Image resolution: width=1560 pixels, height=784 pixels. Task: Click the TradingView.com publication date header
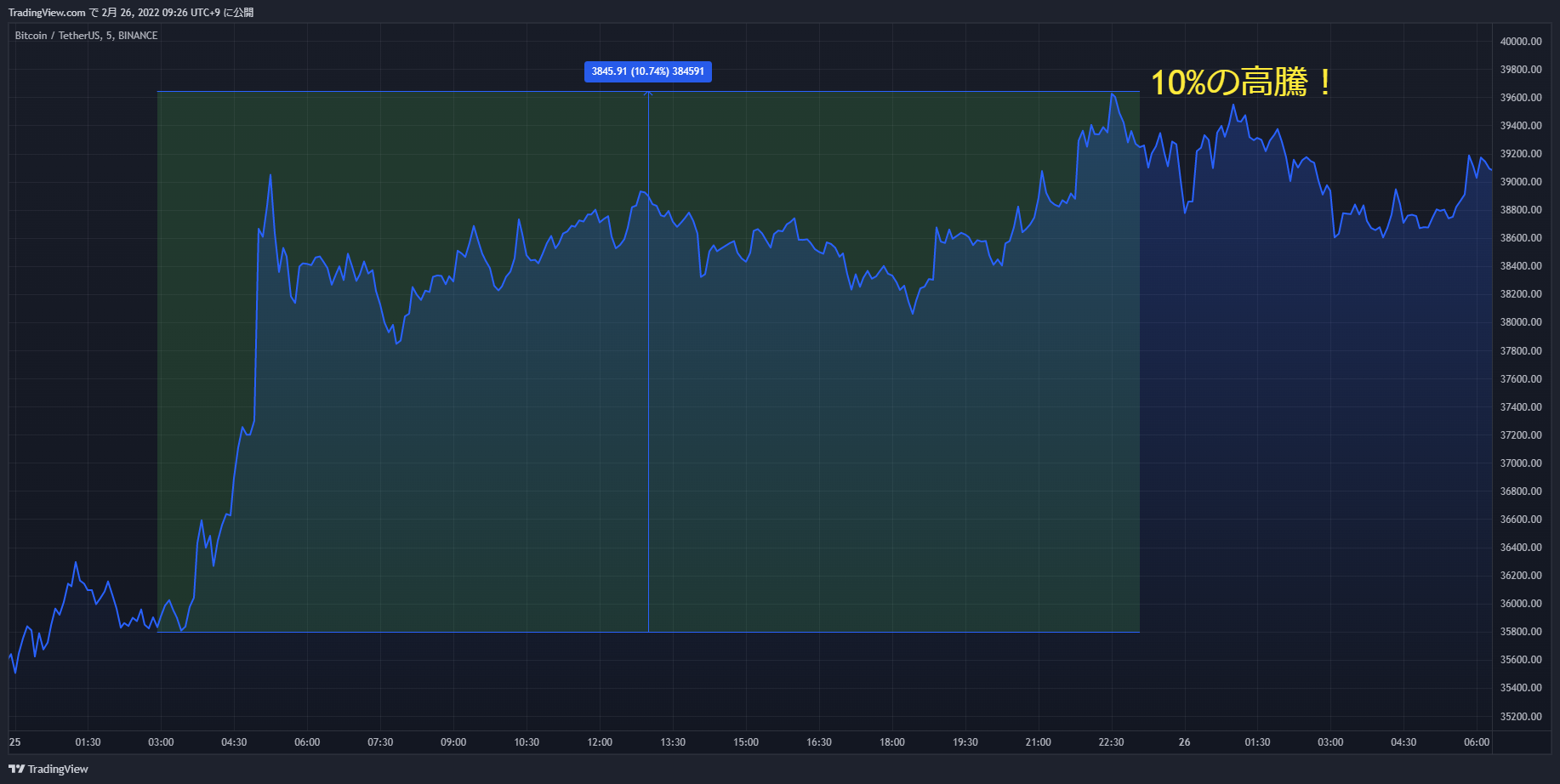point(131,13)
